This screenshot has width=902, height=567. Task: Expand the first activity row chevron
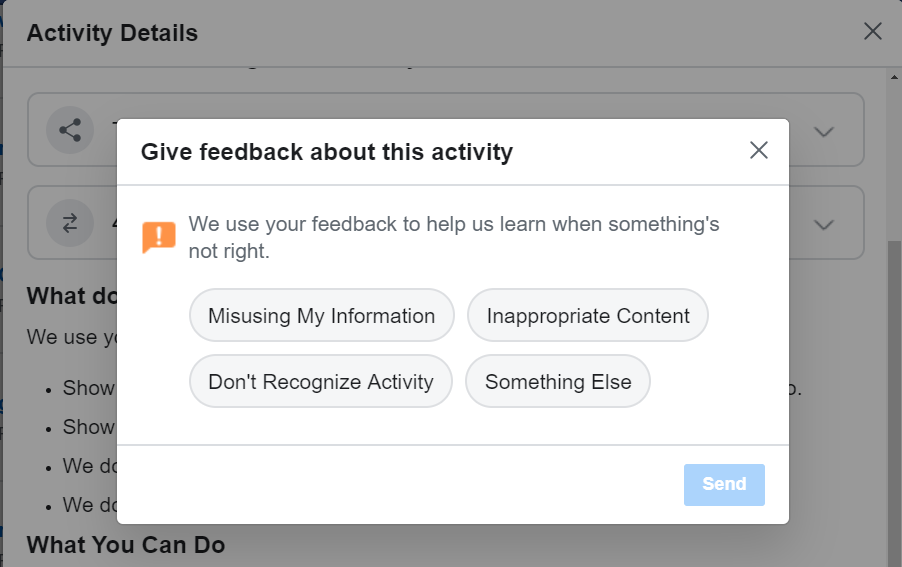pyautogui.click(x=824, y=131)
